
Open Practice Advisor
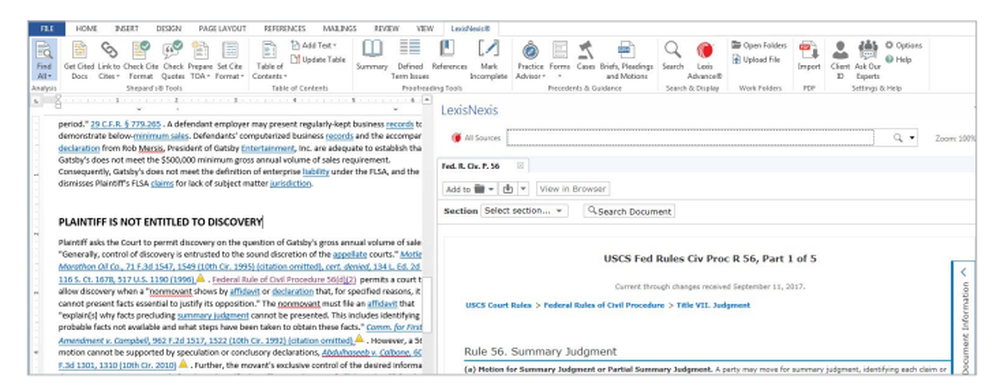[531, 60]
